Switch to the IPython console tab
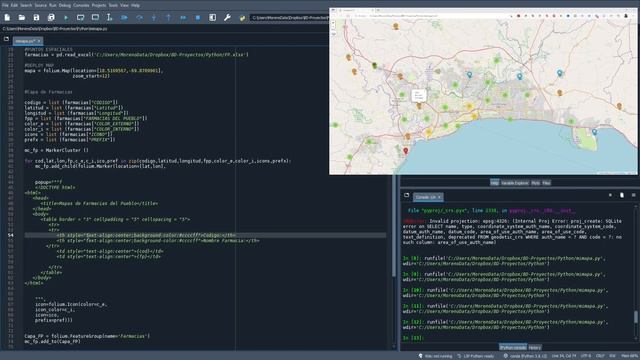Image resolution: width=640 pixels, height=360 pixels. pos(513,347)
